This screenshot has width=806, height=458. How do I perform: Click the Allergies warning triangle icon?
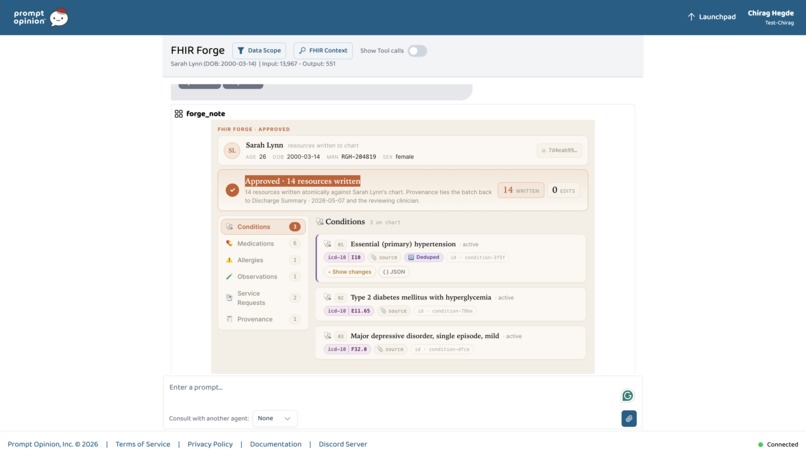(229, 260)
